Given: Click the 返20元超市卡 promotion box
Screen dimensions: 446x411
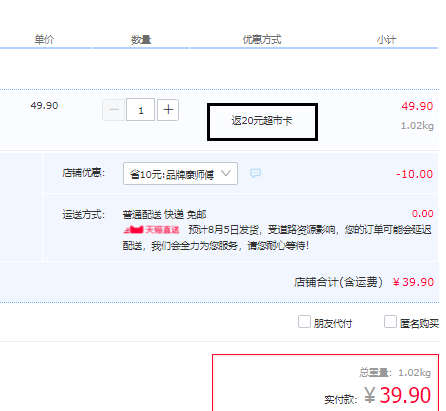Looking at the screenshot, I should (x=262, y=122).
